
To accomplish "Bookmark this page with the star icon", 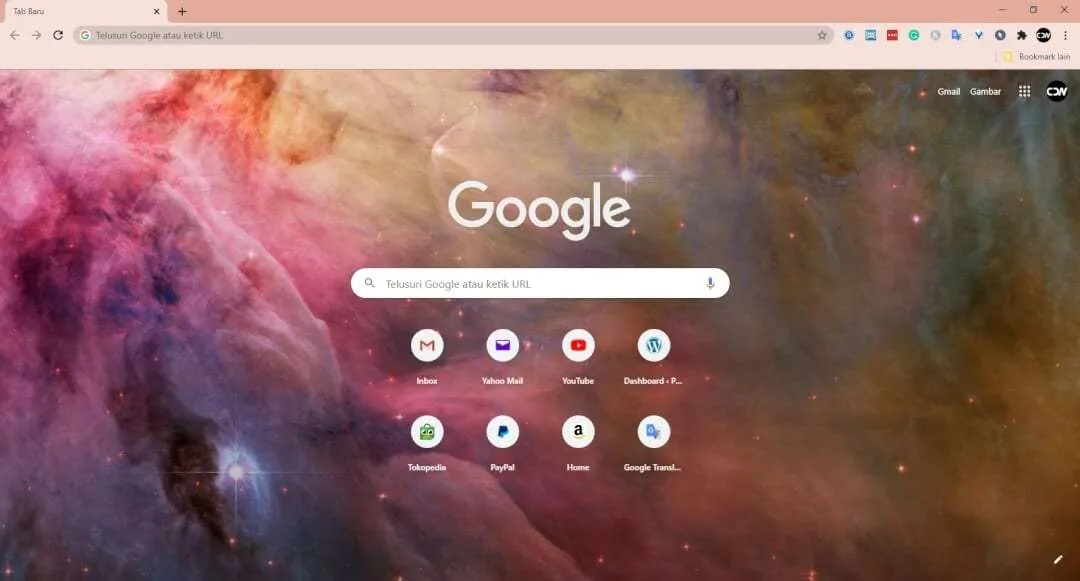I will click(822, 35).
